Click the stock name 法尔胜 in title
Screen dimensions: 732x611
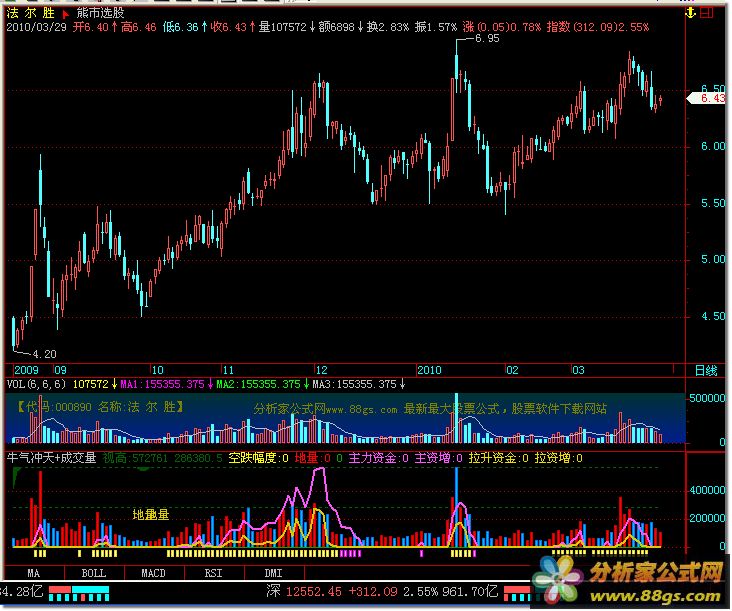tap(30, 13)
